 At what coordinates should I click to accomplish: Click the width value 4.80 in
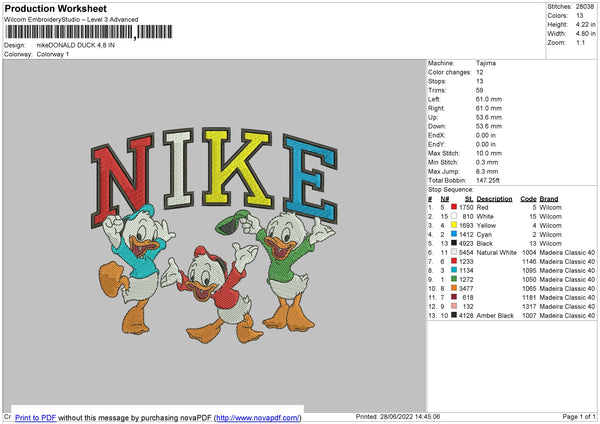point(586,34)
